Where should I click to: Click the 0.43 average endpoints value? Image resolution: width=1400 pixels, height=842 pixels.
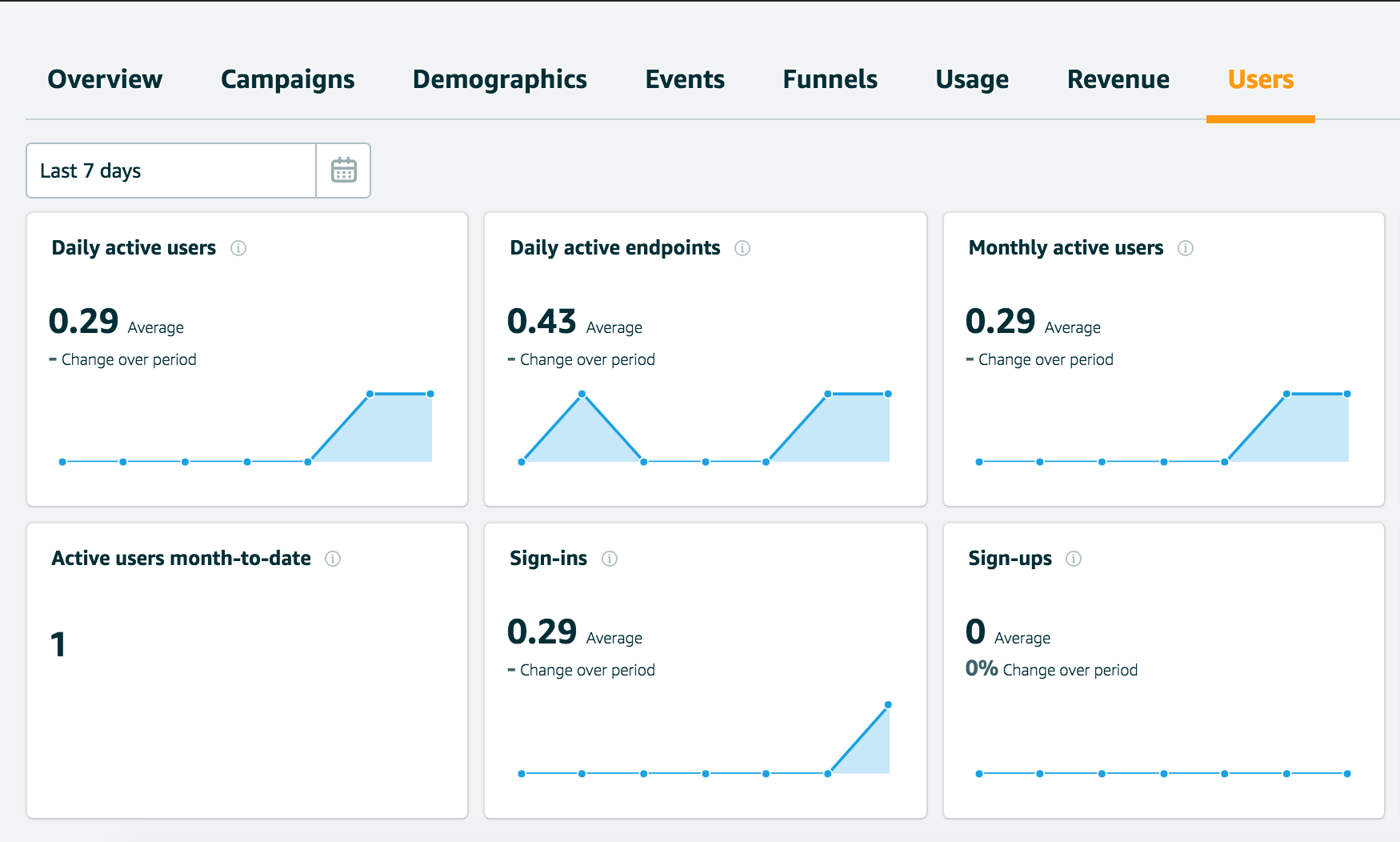pyautogui.click(x=542, y=321)
